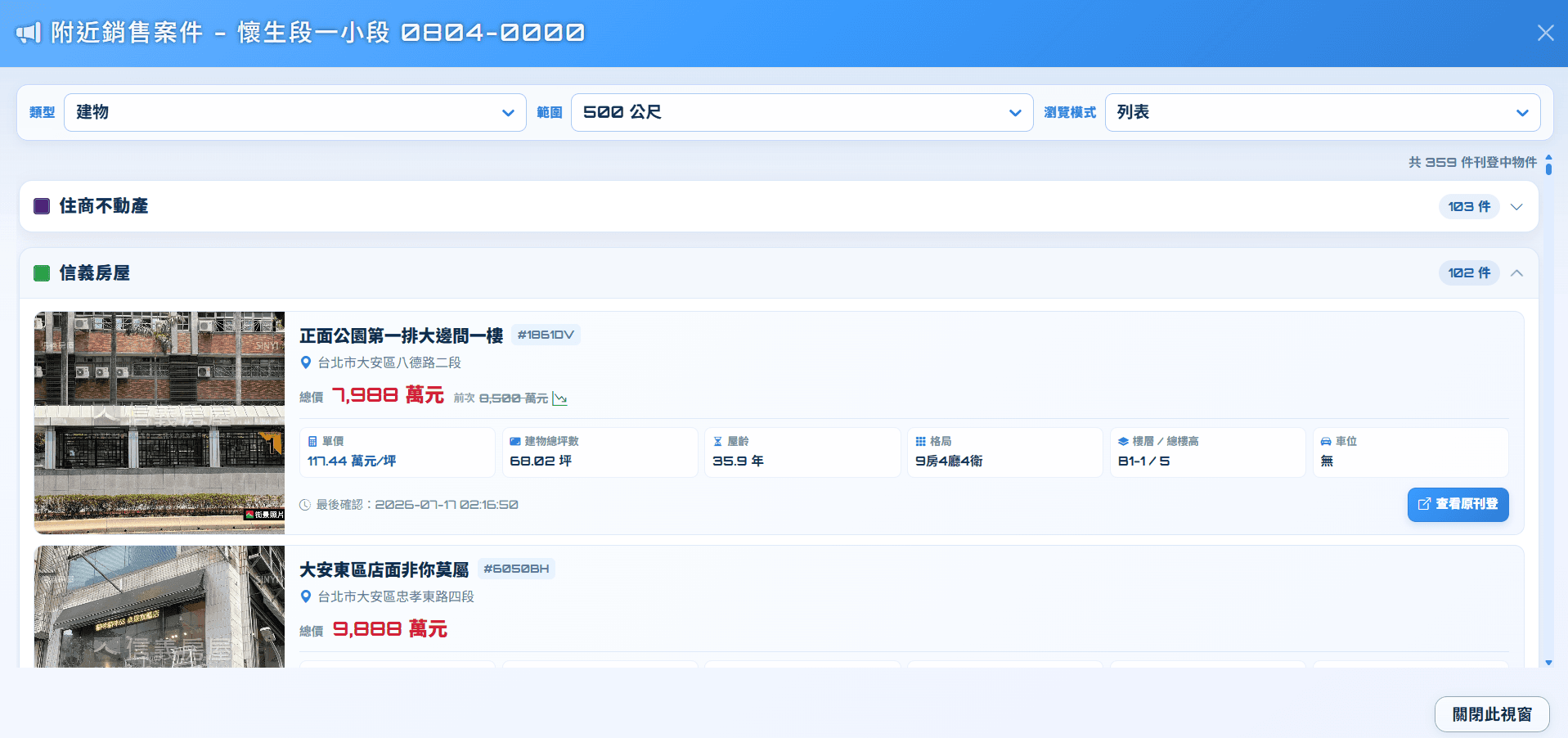The image size is (1568, 738).
Task: Click the listing ID tag #1861DV
Action: pos(546,335)
